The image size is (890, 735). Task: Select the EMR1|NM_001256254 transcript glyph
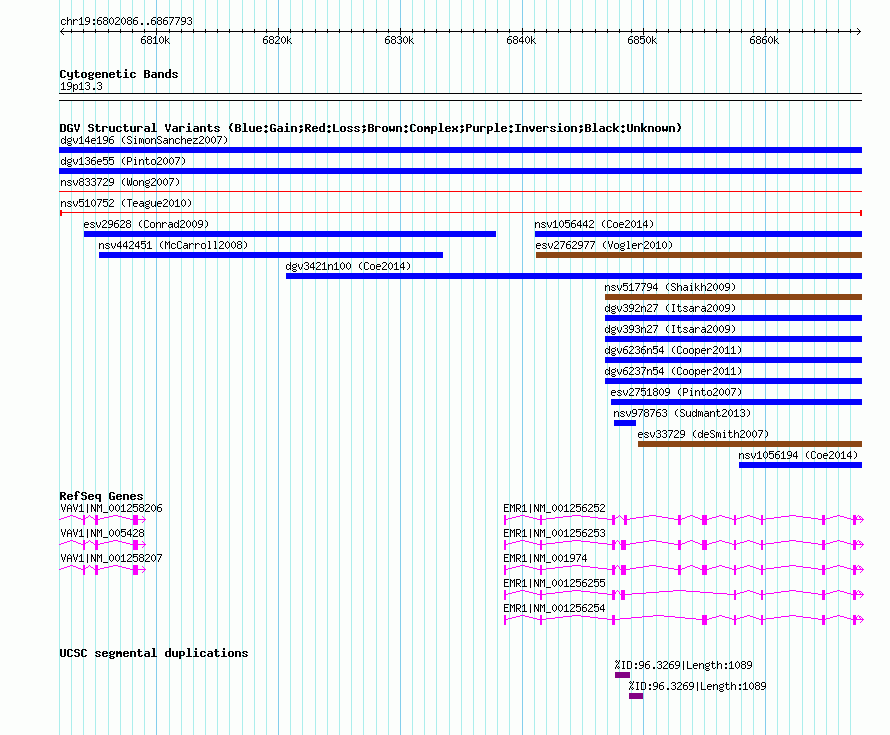[x=684, y=619]
